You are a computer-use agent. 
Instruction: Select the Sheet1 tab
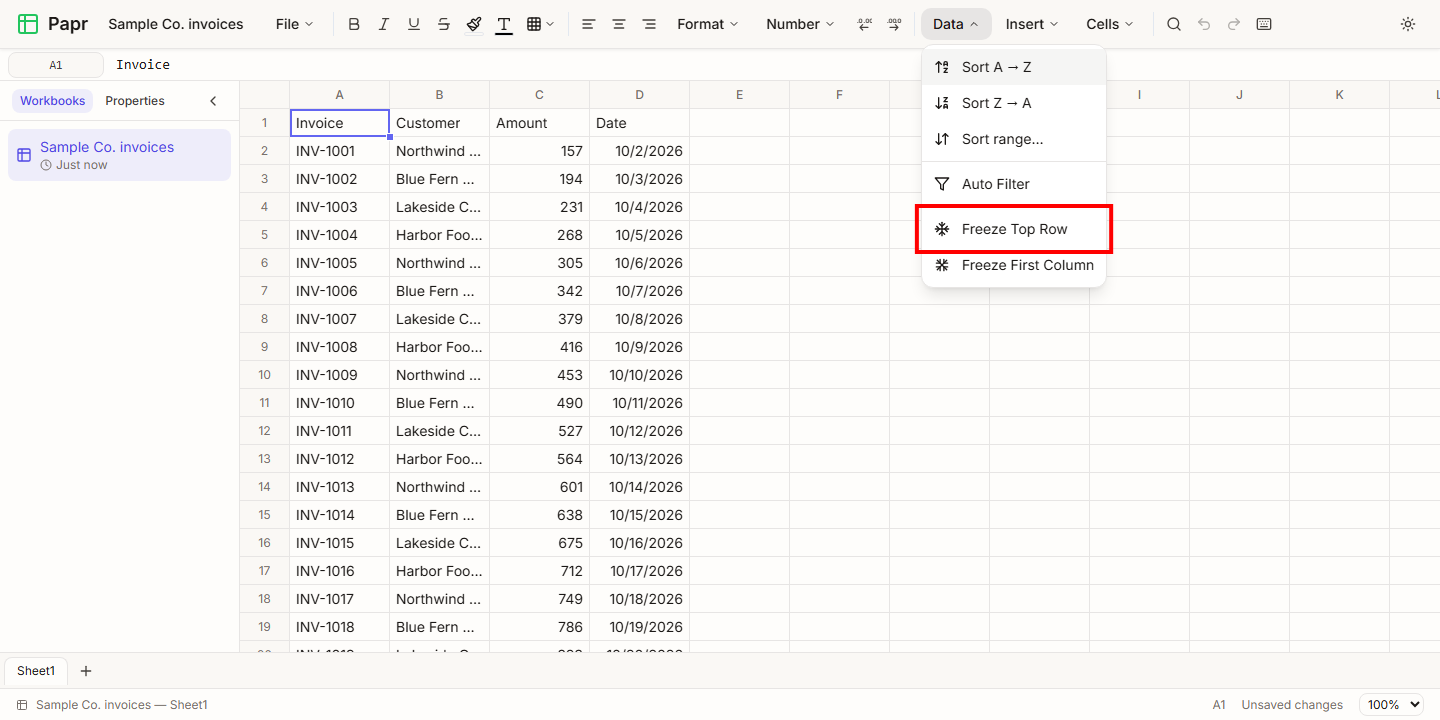[36, 671]
